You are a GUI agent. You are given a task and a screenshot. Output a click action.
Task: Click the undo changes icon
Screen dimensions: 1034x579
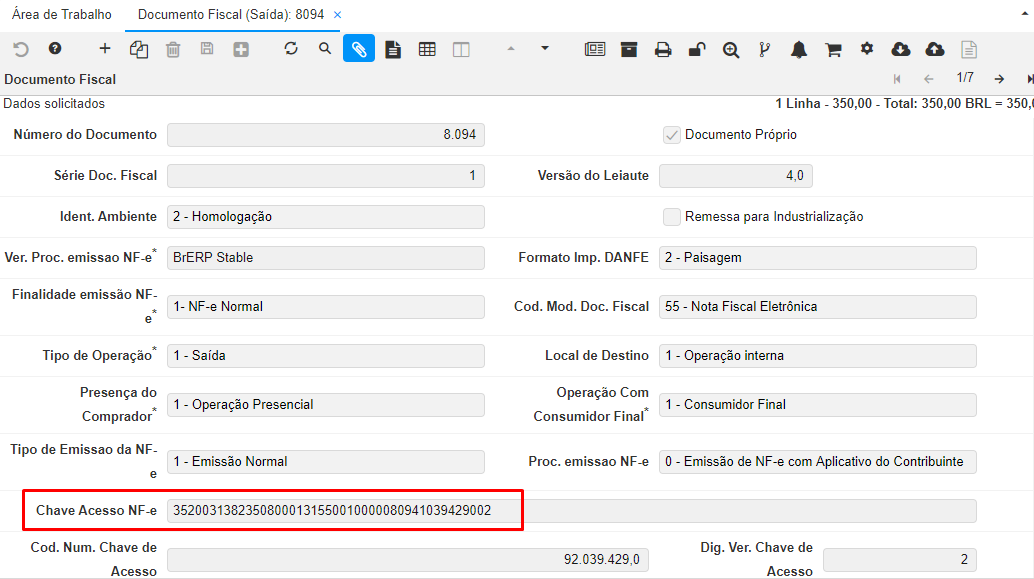(x=21, y=49)
